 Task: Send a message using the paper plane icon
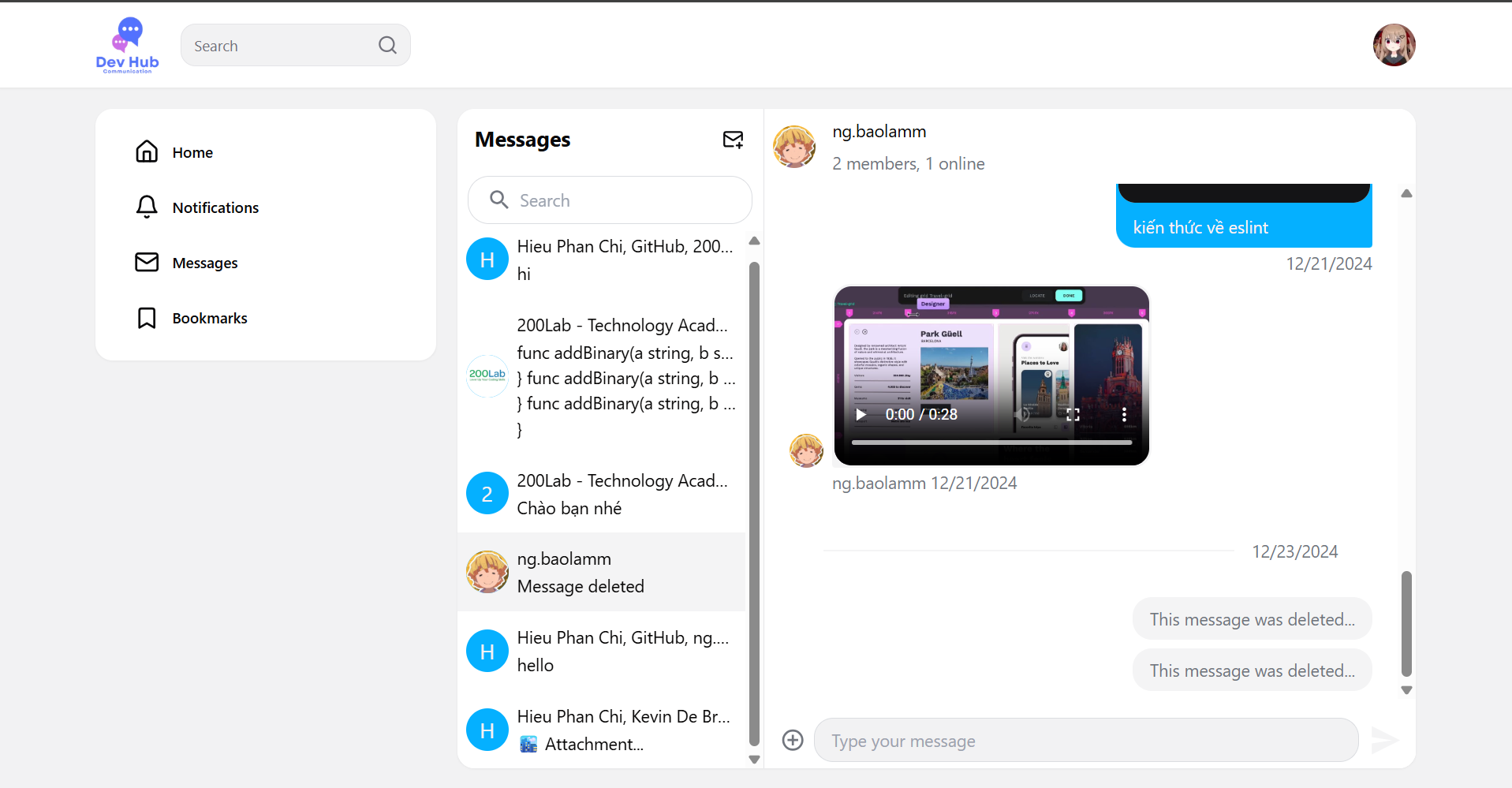pos(1386,740)
